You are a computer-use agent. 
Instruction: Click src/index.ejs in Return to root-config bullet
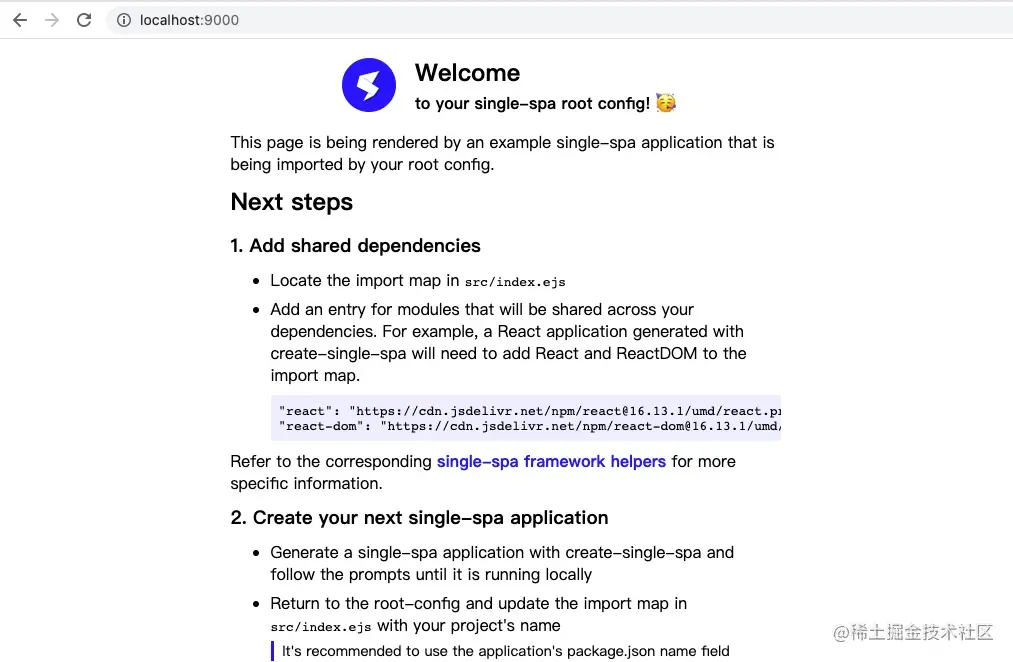click(x=320, y=627)
